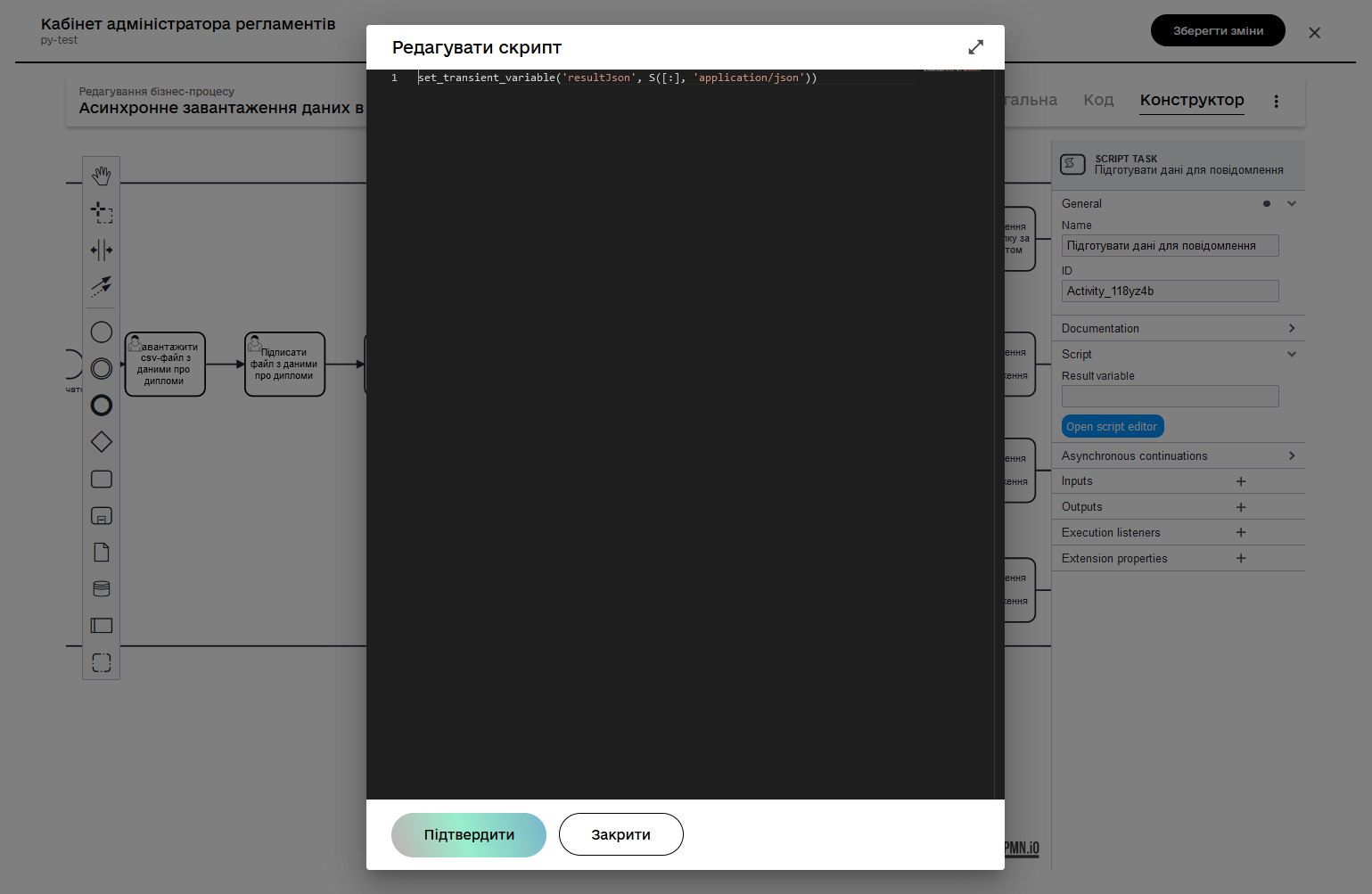
Task: Create a data object reference
Action: [102, 553]
